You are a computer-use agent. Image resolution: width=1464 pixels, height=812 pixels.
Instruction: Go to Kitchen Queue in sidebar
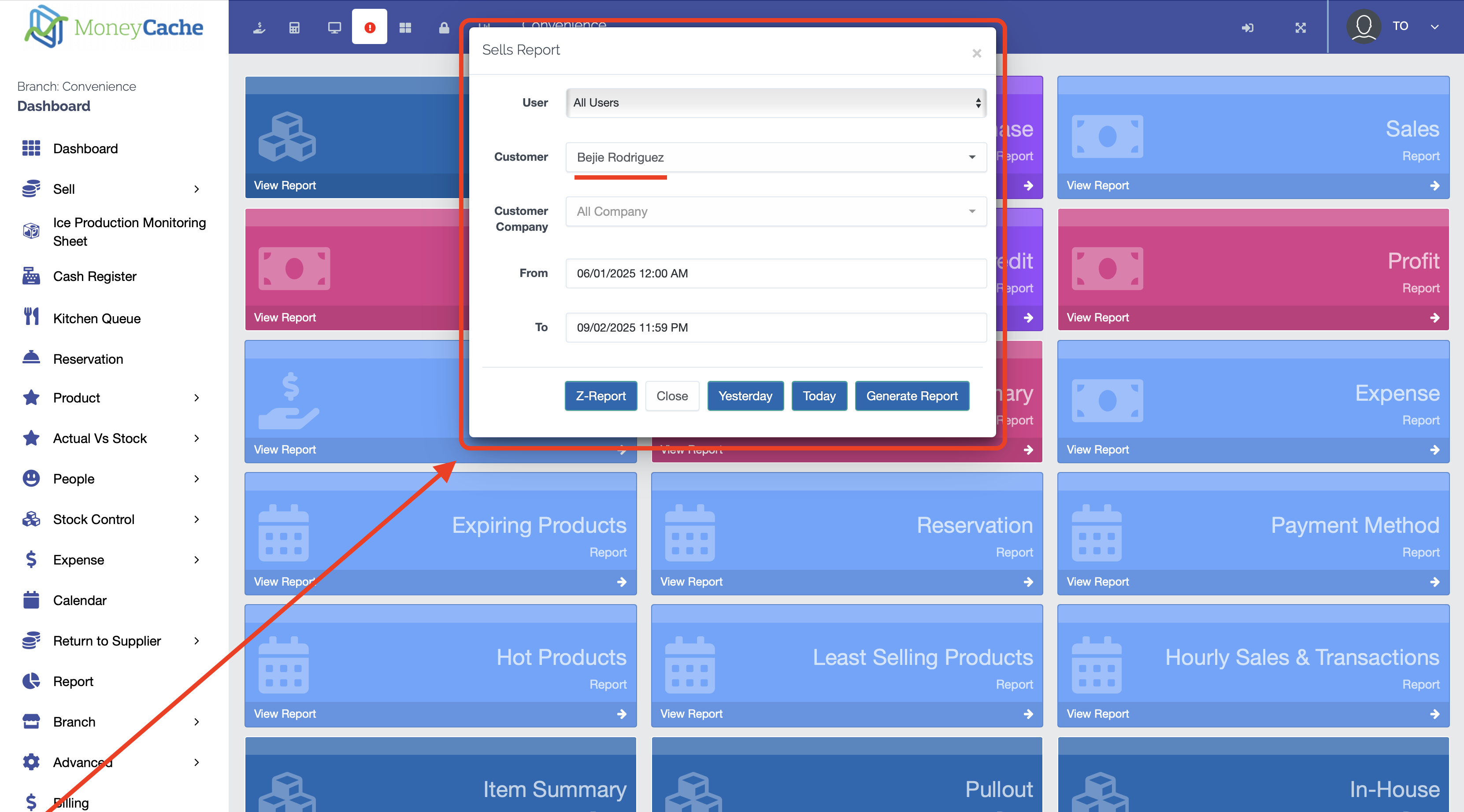(x=96, y=318)
